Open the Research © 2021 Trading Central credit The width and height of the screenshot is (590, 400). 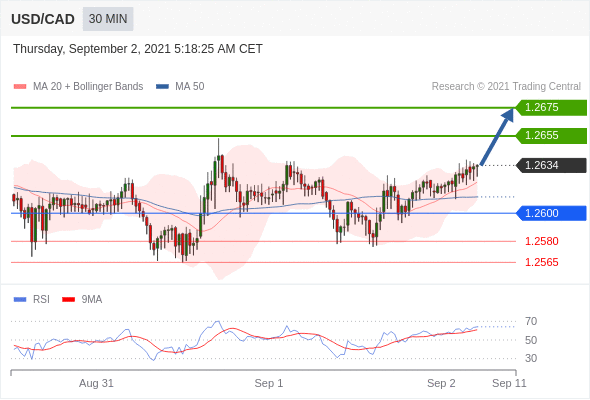pyautogui.click(x=506, y=87)
